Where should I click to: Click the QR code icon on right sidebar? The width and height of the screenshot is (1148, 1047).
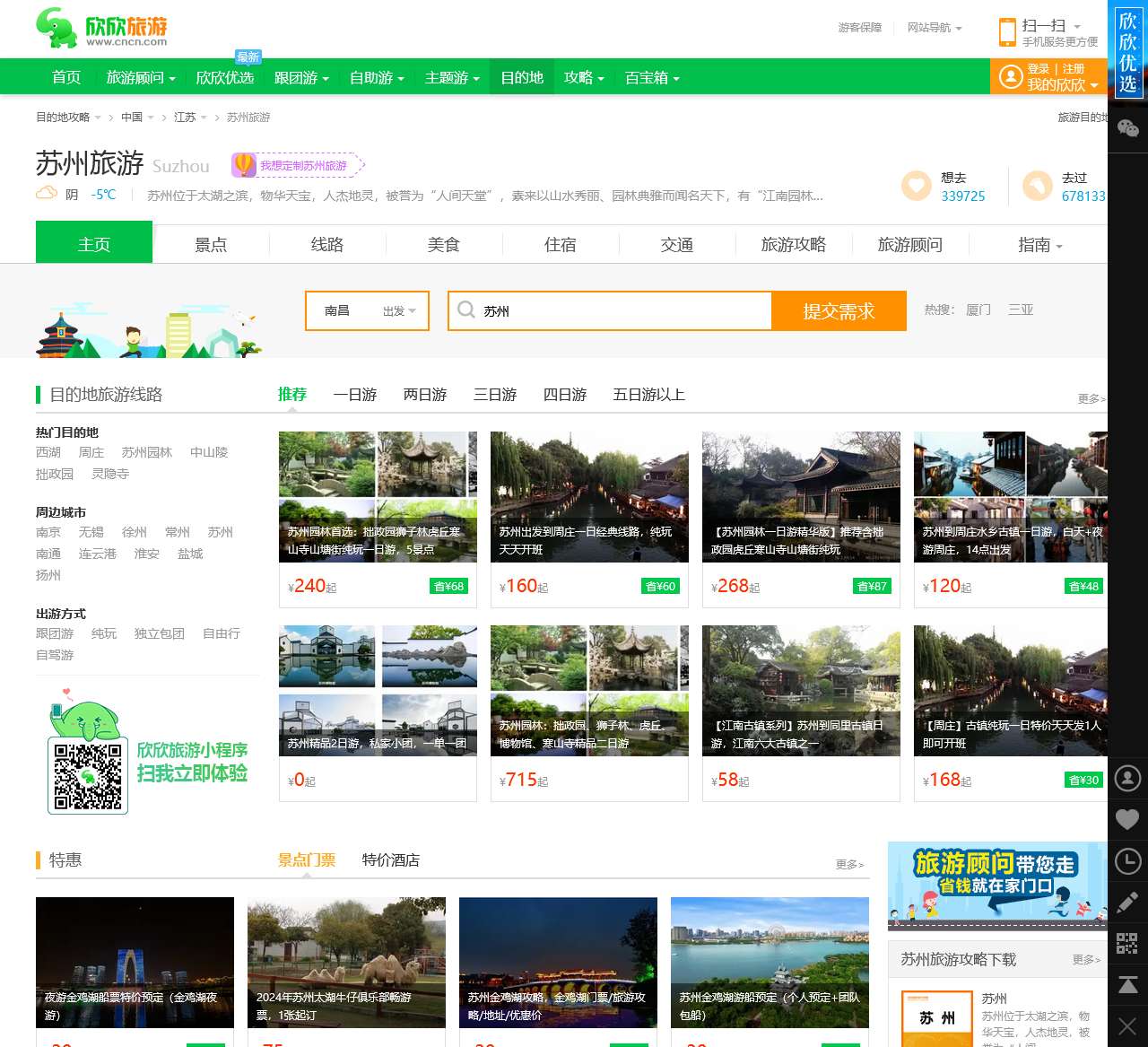pos(1127,943)
